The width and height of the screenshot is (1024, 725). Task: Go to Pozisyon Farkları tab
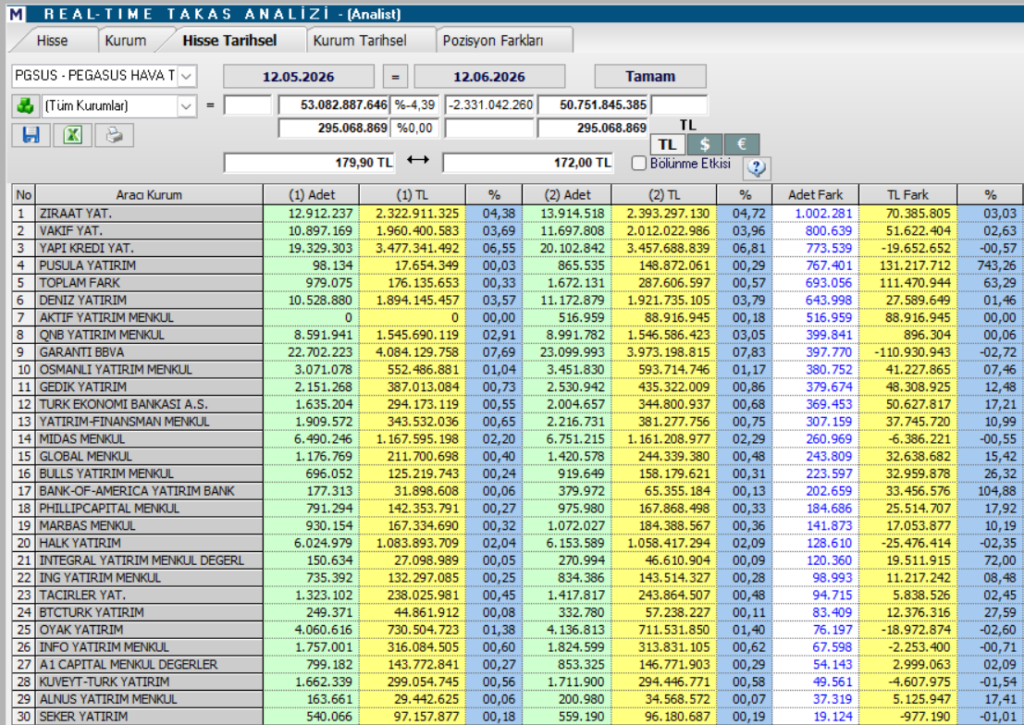[x=493, y=40]
